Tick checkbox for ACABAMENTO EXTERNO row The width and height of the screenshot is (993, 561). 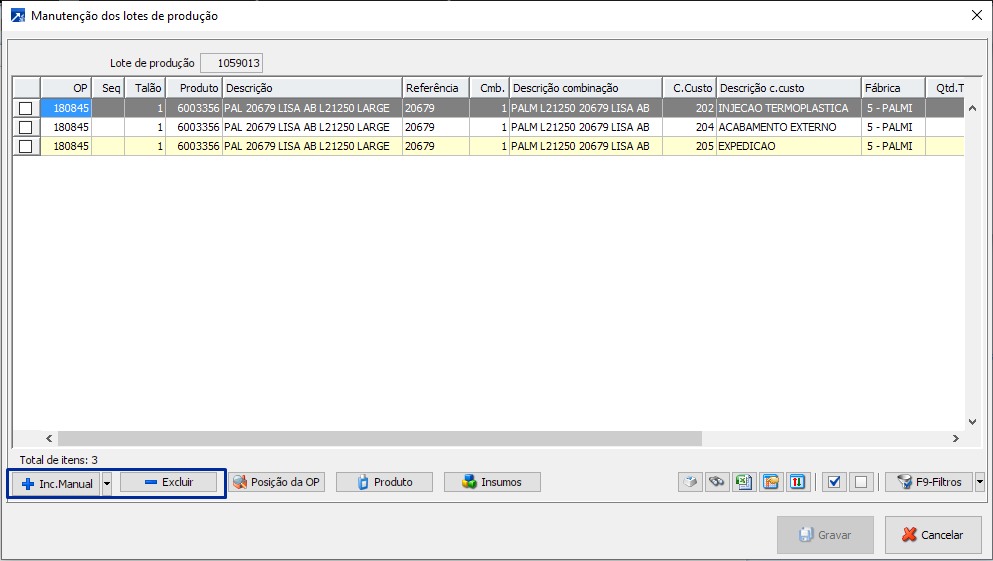25,127
